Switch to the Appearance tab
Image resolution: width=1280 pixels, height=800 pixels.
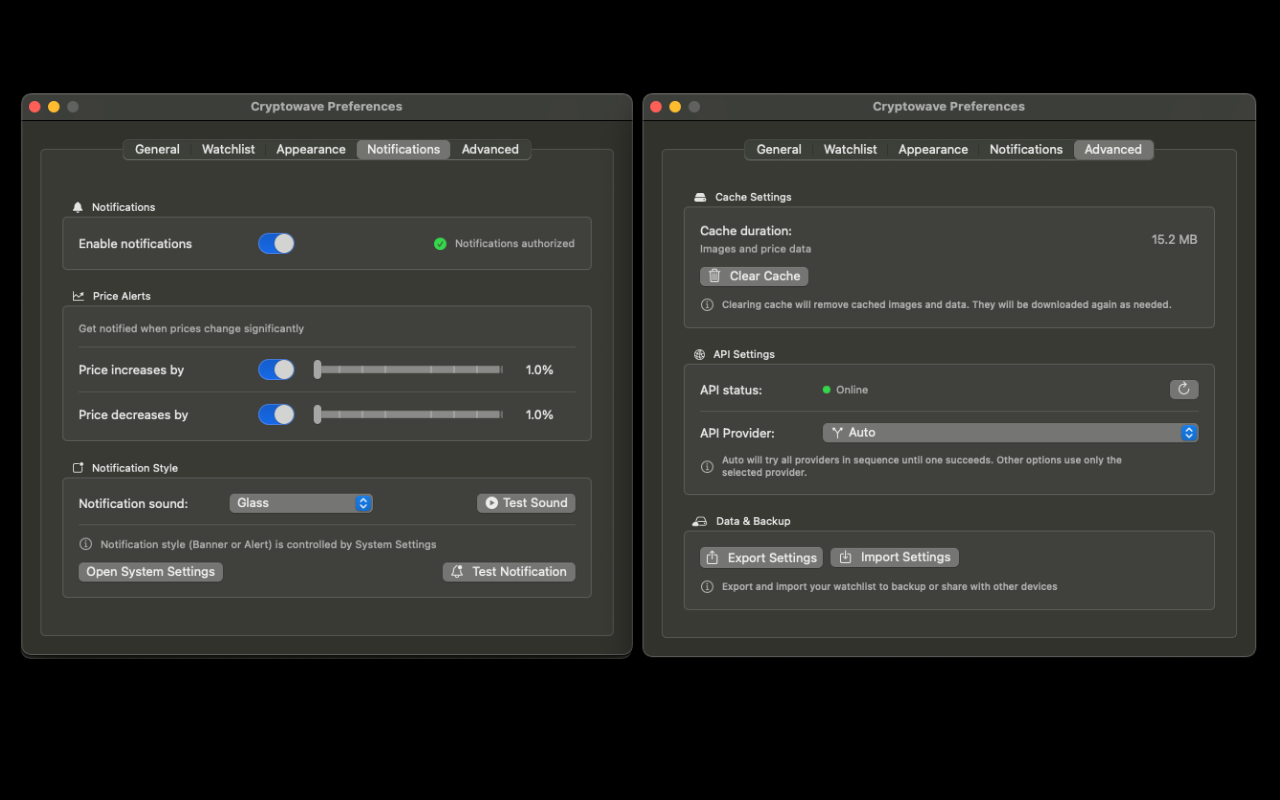tap(310, 149)
